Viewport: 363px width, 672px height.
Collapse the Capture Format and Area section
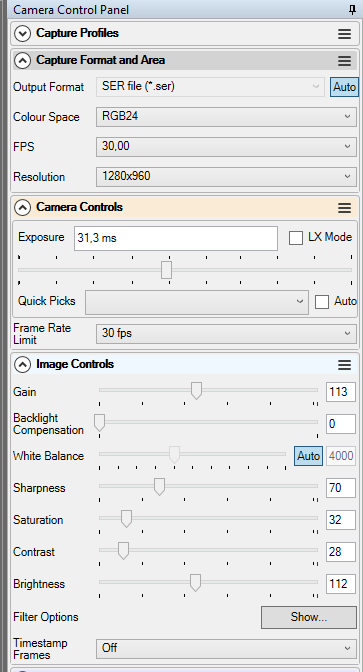[x=22, y=60]
